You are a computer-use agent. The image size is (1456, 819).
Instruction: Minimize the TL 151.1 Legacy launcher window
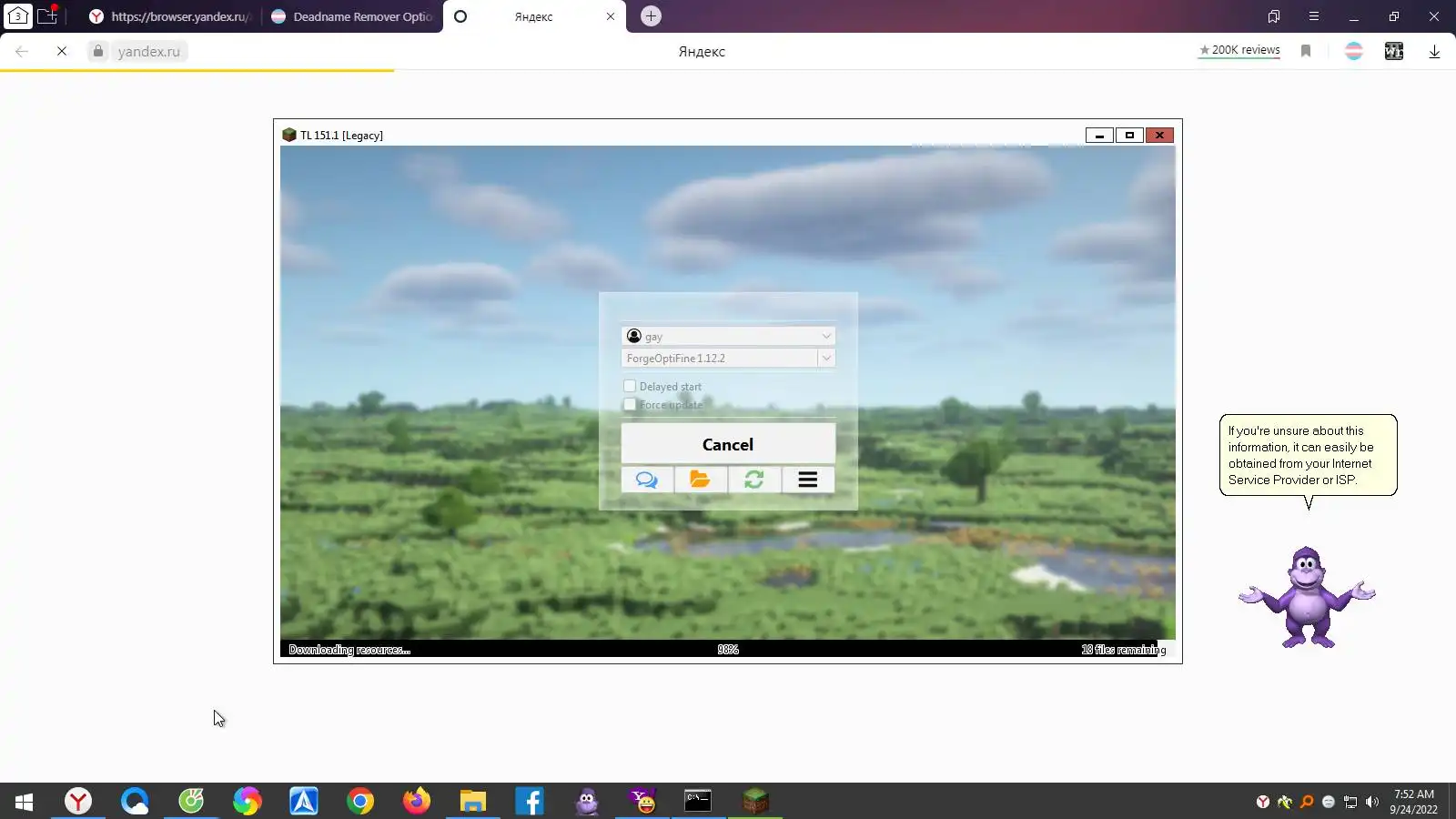(x=1099, y=136)
